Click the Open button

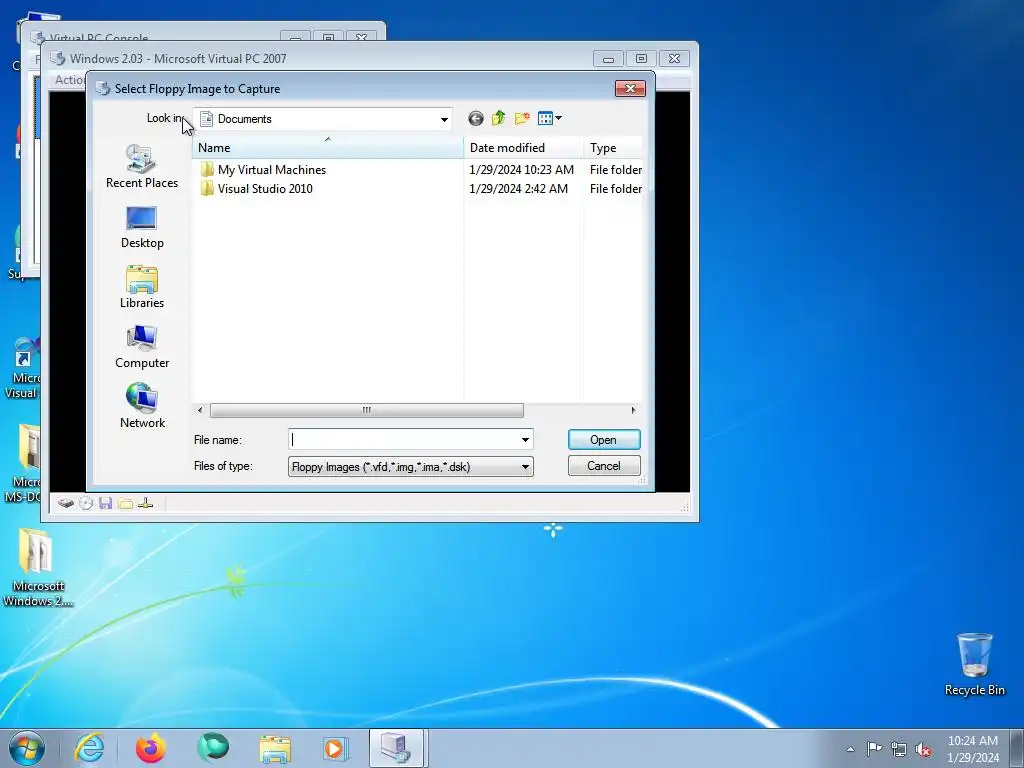pyautogui.click(x=604, y=440)
